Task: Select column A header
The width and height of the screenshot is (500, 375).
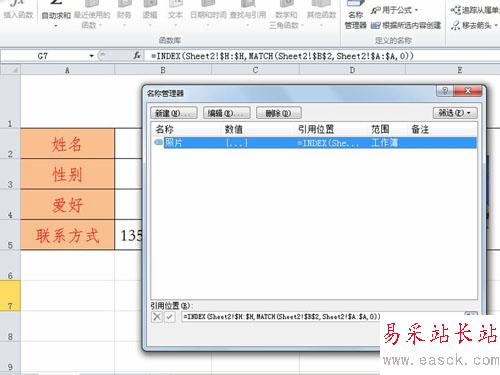Action: 67,70
